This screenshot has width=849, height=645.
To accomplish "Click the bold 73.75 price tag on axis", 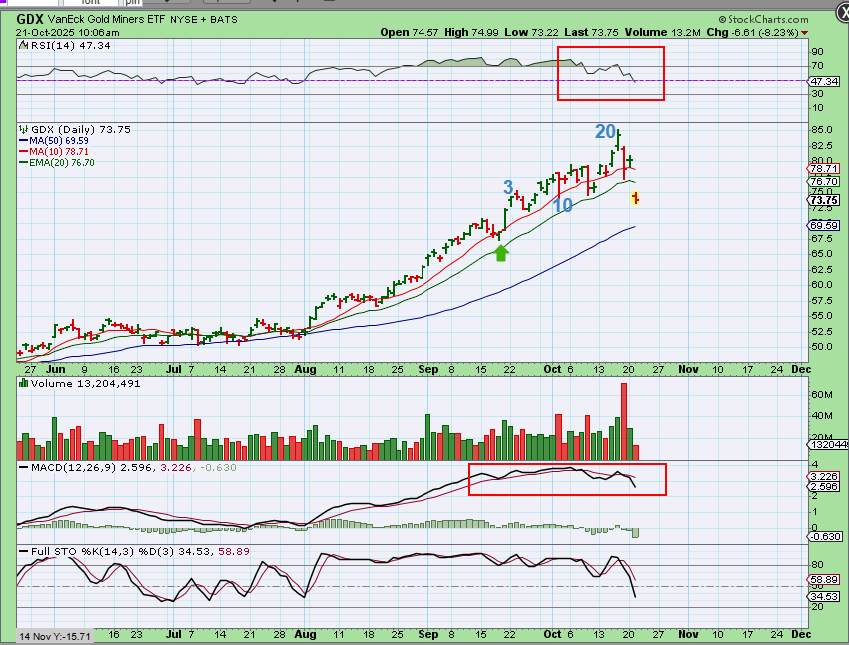I will 824,200.
